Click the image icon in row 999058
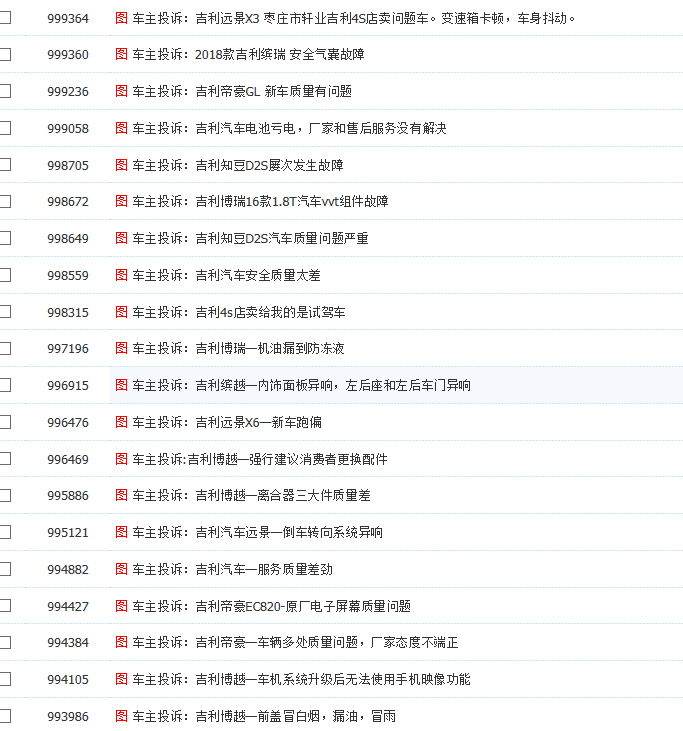The image size is (683, 731). click(x=121, y=128)
